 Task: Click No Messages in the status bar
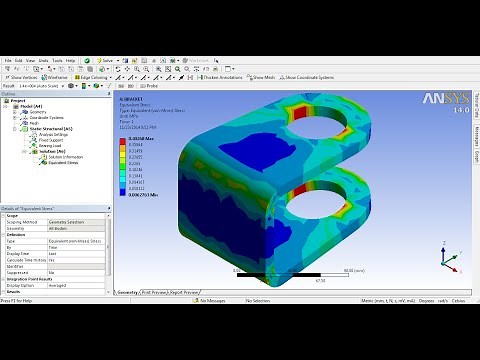(x=209, y=301)
